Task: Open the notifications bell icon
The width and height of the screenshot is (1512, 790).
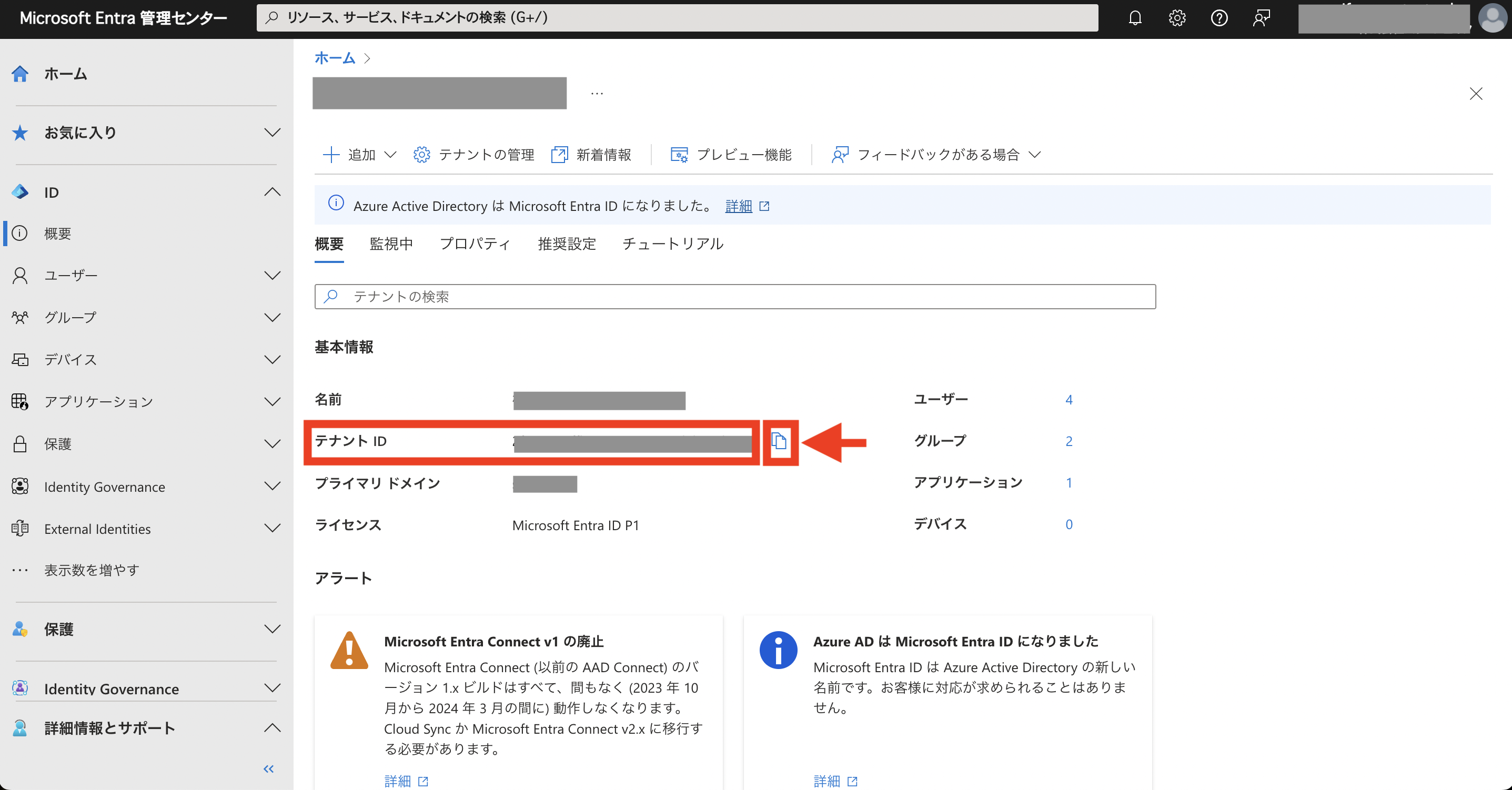Action: pos(1135,18)
